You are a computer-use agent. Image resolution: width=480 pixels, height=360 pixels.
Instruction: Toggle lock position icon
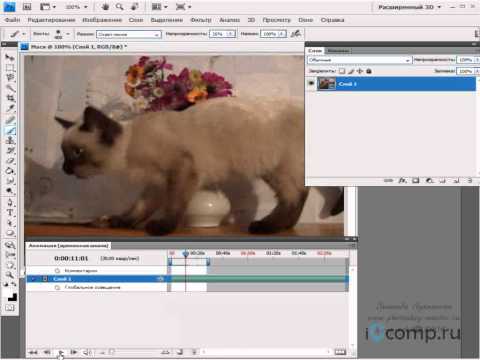(360, 71)
